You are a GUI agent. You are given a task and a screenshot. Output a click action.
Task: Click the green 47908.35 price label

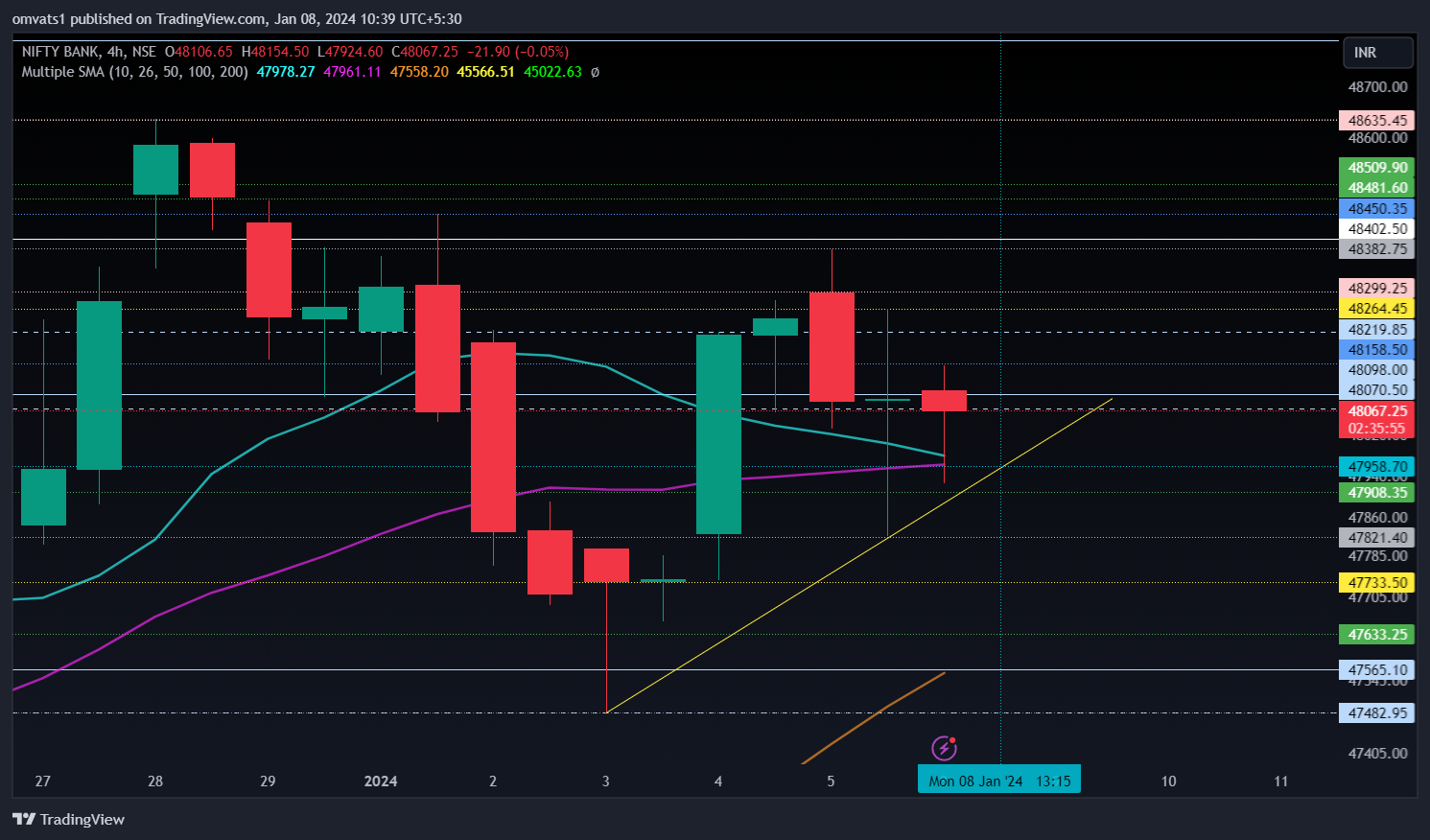[x=1376, y=493]
